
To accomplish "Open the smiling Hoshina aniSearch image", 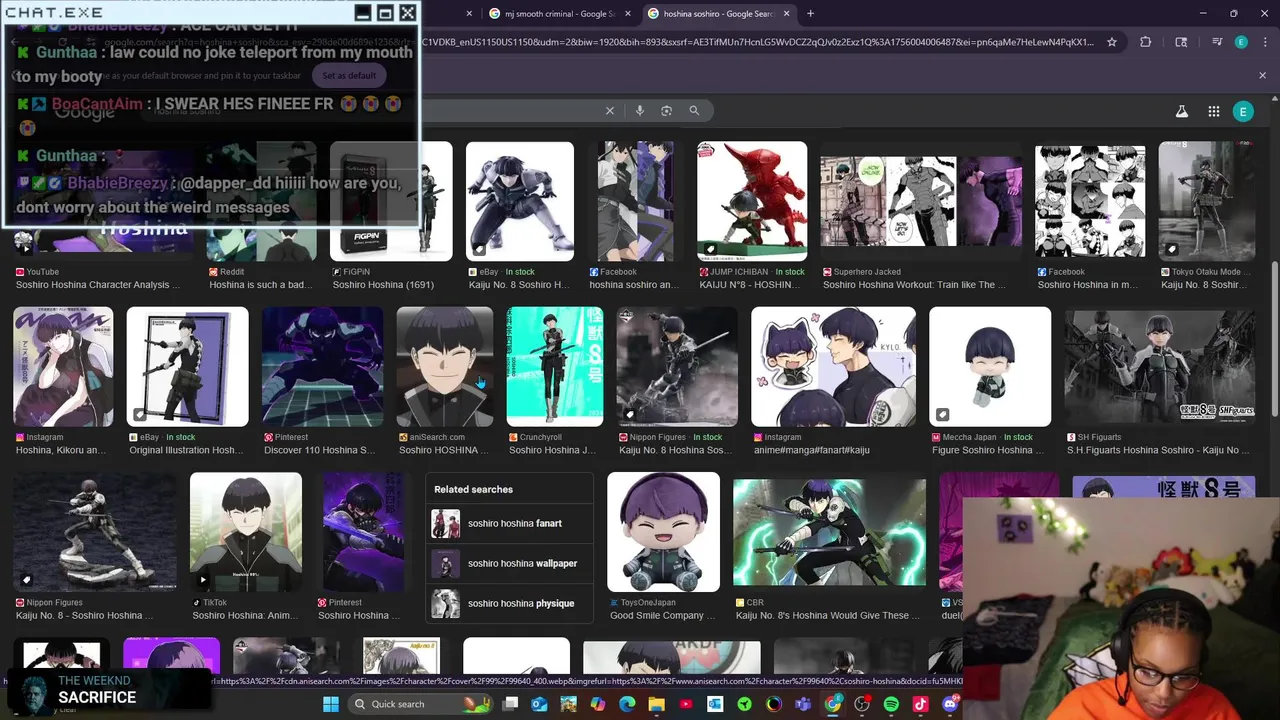I will click(x=445, y=366).
